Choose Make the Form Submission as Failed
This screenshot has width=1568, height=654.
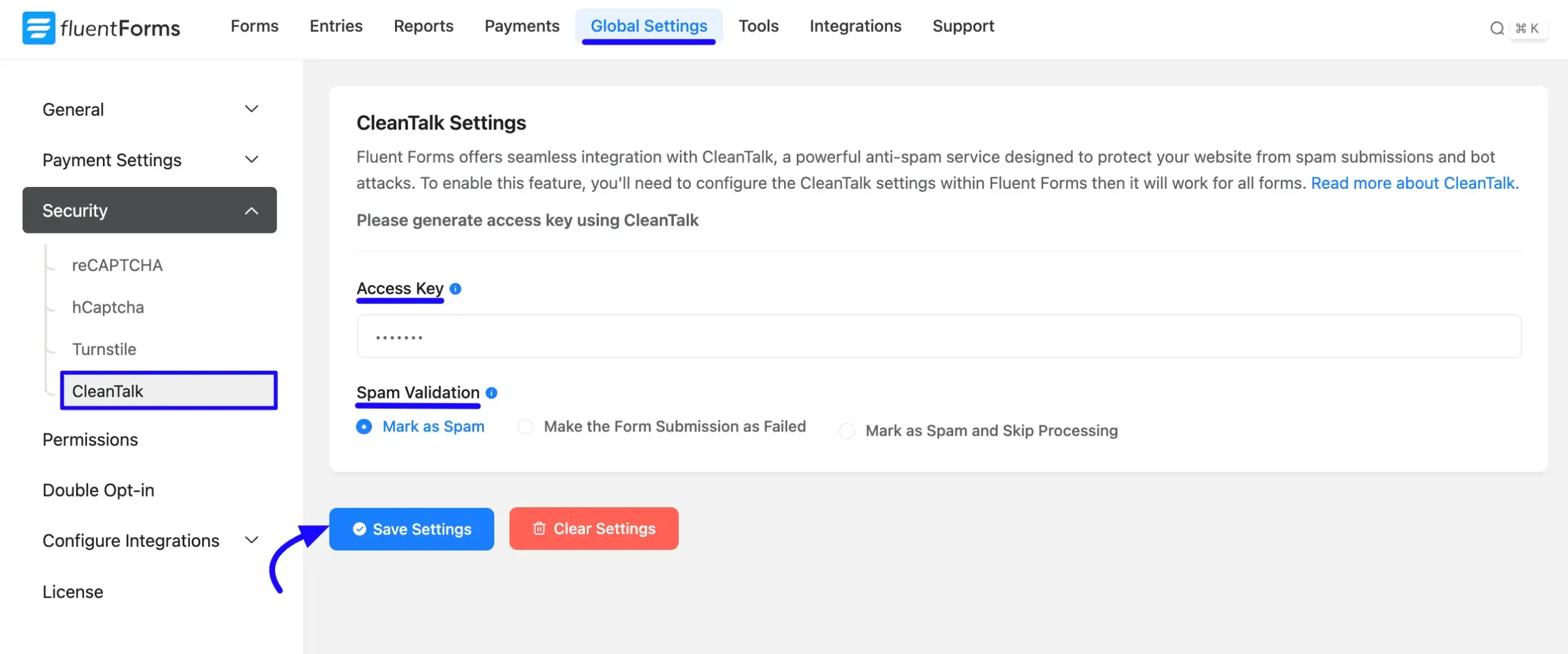526,427
